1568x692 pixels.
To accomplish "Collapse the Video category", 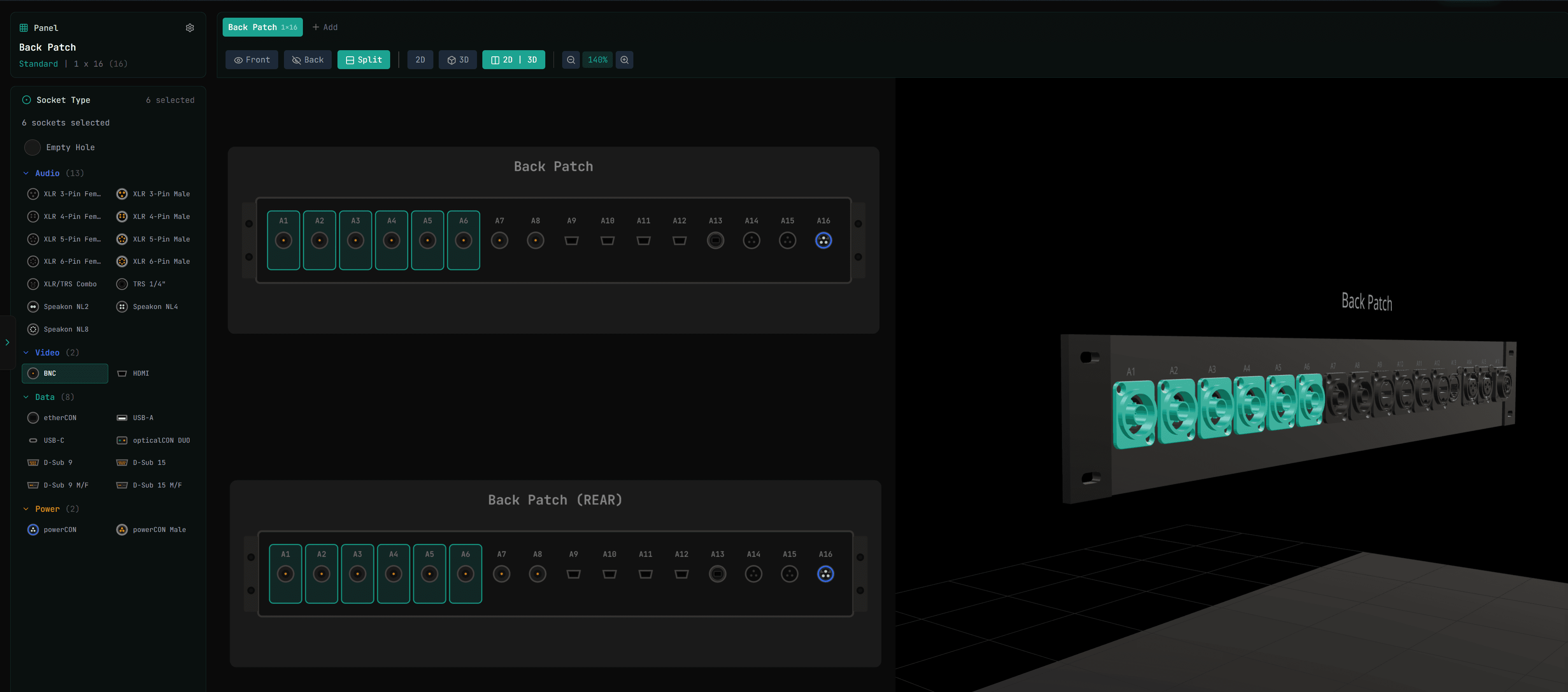I will (x=51, y=353).
